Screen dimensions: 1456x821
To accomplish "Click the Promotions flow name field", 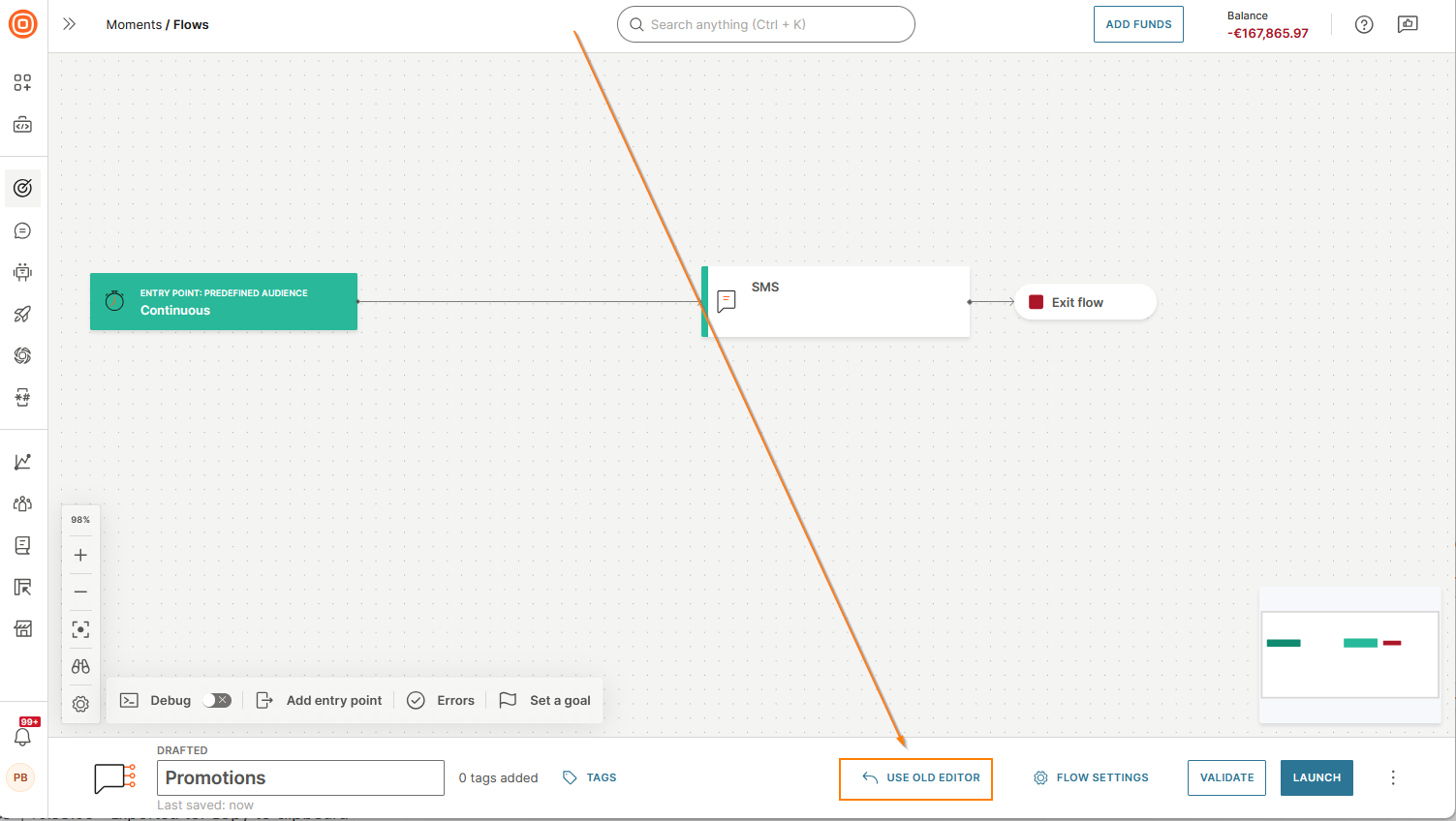I will click(300, 777).
